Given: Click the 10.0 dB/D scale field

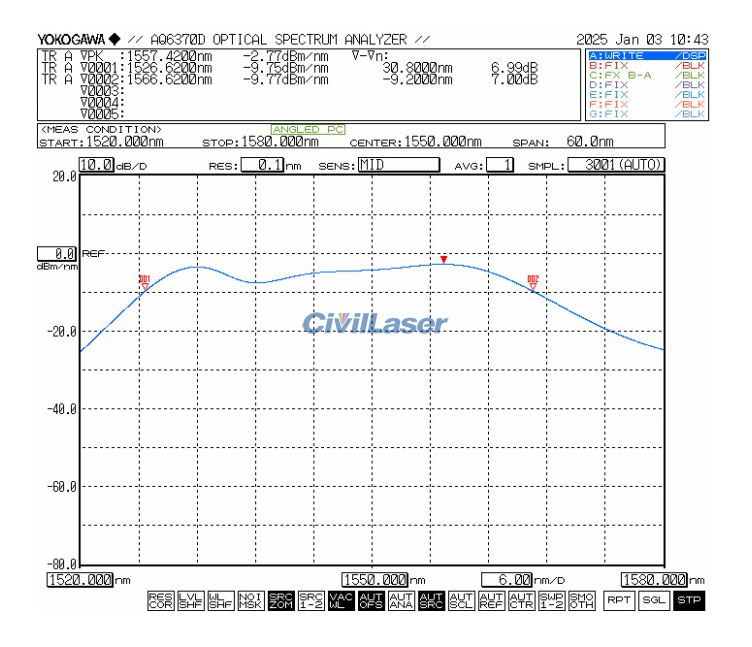Looking at the screenshot, I should click(x=96, y=165).
